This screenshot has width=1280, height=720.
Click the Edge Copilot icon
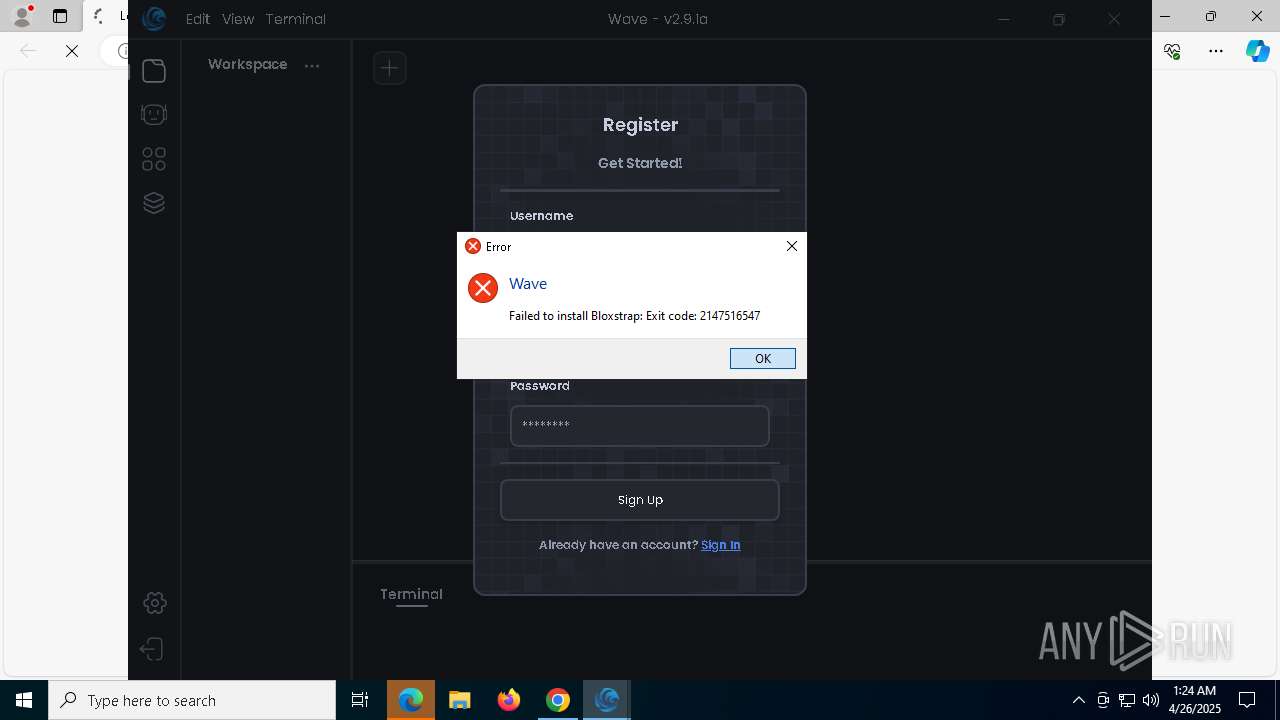[1257, 51]
